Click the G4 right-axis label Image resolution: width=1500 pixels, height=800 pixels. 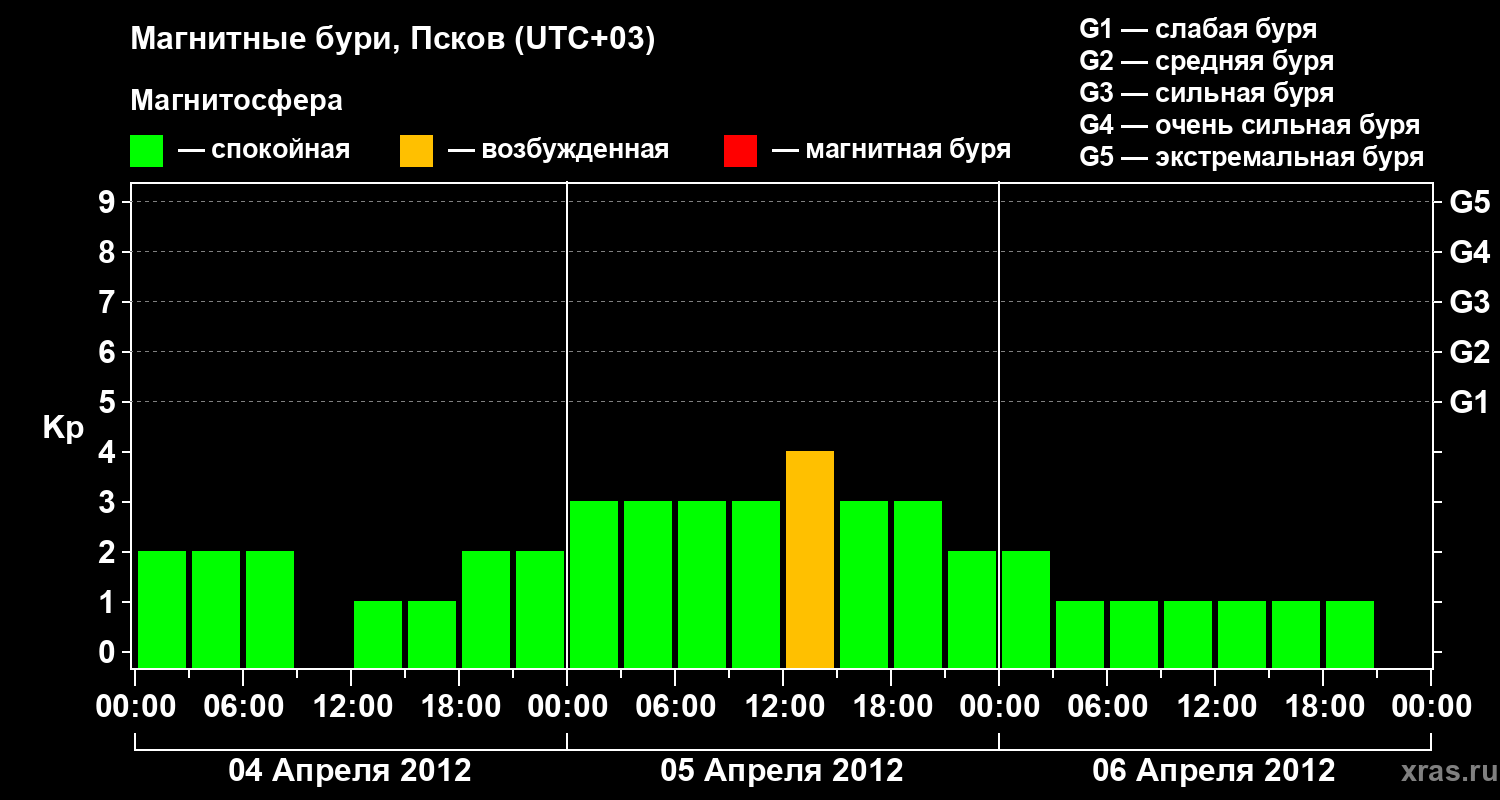pyautogui.click(x=1470, y=252)
